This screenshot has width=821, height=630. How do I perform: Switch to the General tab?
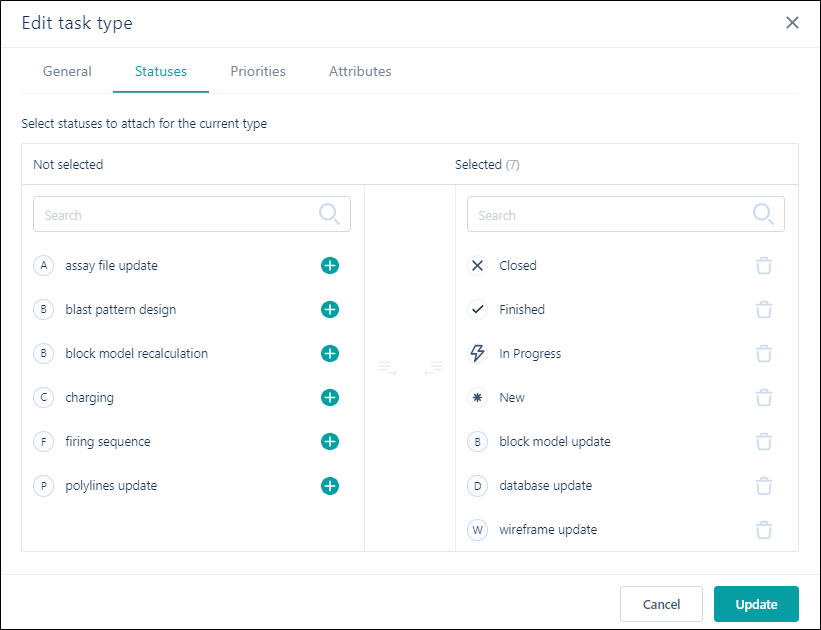[67, 71]
